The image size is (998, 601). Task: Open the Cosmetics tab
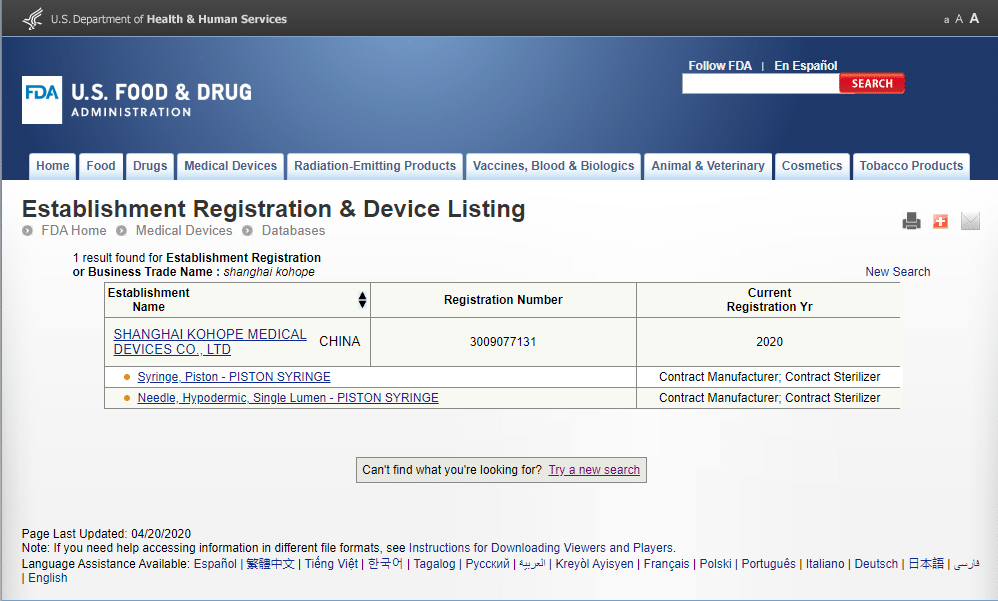pyautogui.click(x=812, y=166)
